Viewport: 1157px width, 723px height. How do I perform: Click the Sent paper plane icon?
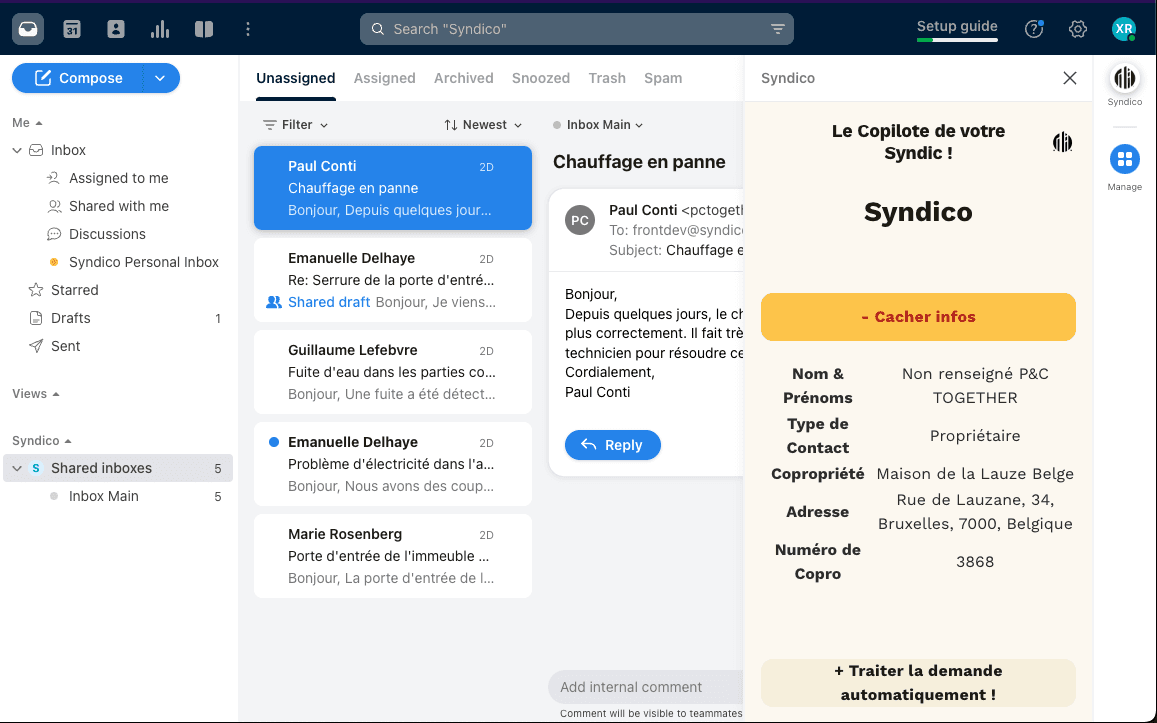[x=35, y=346]
